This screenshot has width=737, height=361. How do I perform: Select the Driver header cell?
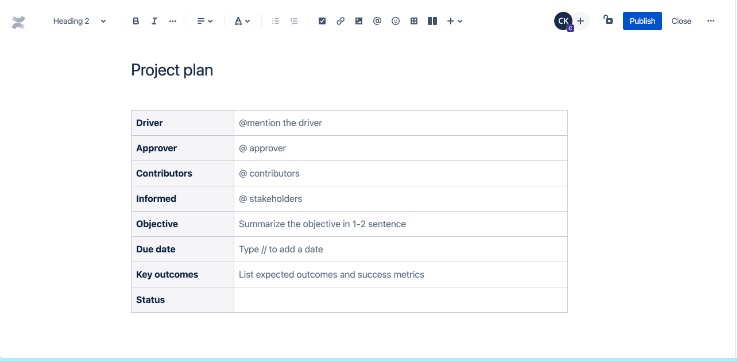click(182, 123)
